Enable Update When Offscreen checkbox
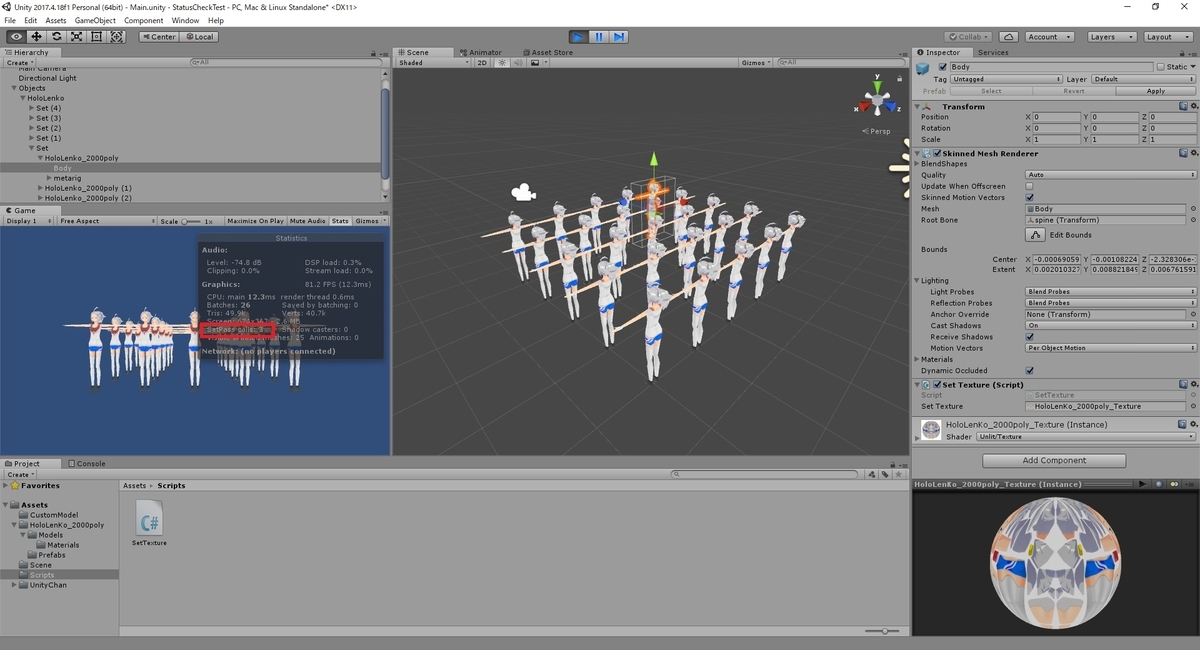 1030,186
